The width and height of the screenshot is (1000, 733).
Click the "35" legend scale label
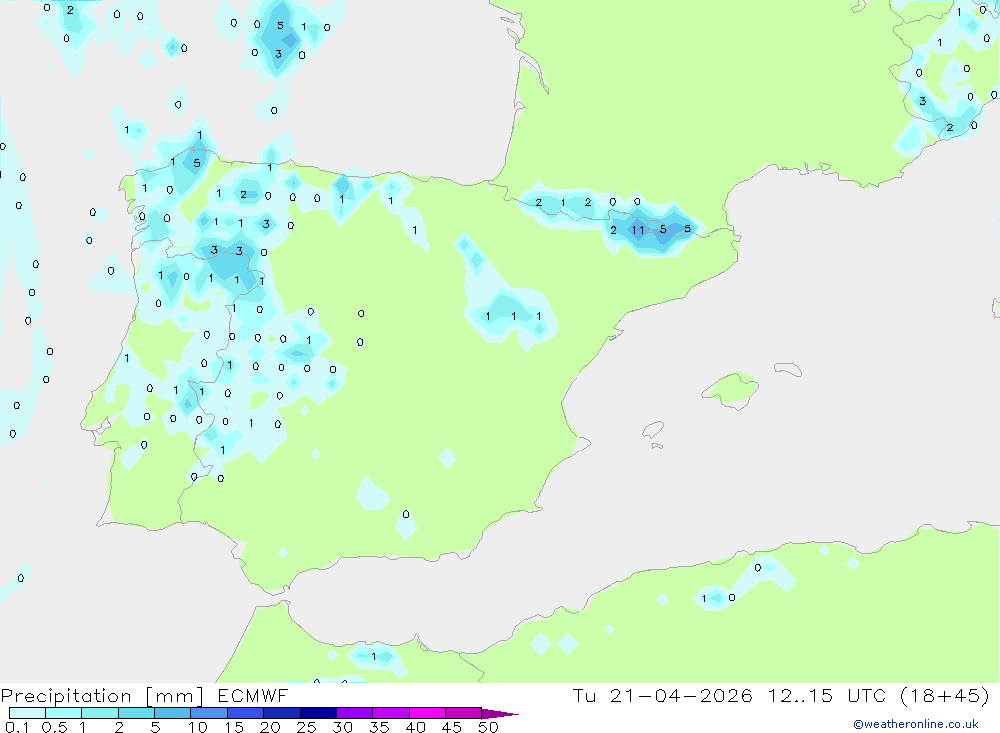[379, 727]
